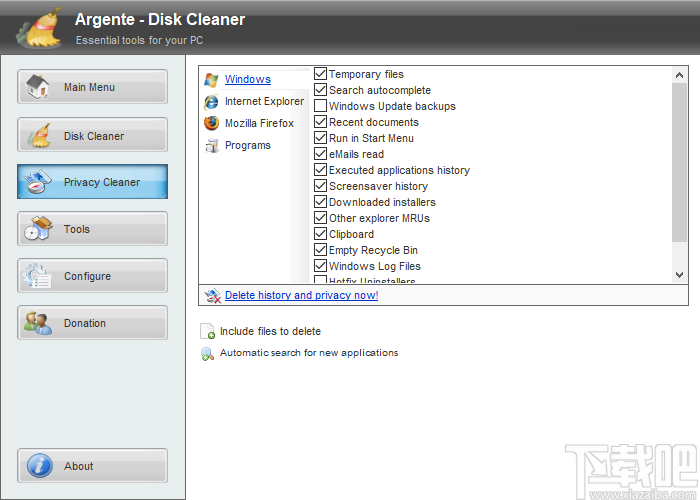This screenshot has height=500, width=700.
Task: Open the Programs category
Action: pyautogui.click(x=248, y=146)
